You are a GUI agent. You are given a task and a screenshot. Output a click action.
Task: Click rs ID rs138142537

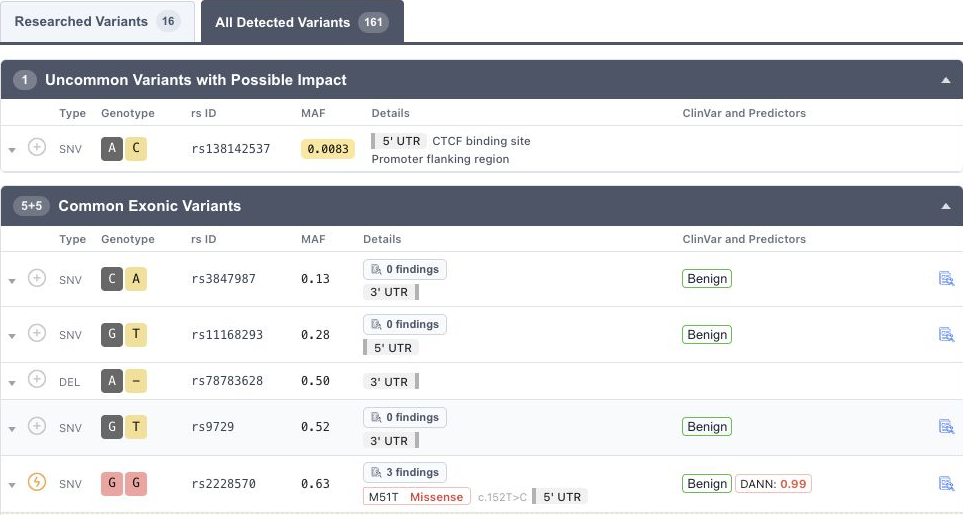click(x=231, y=149)
